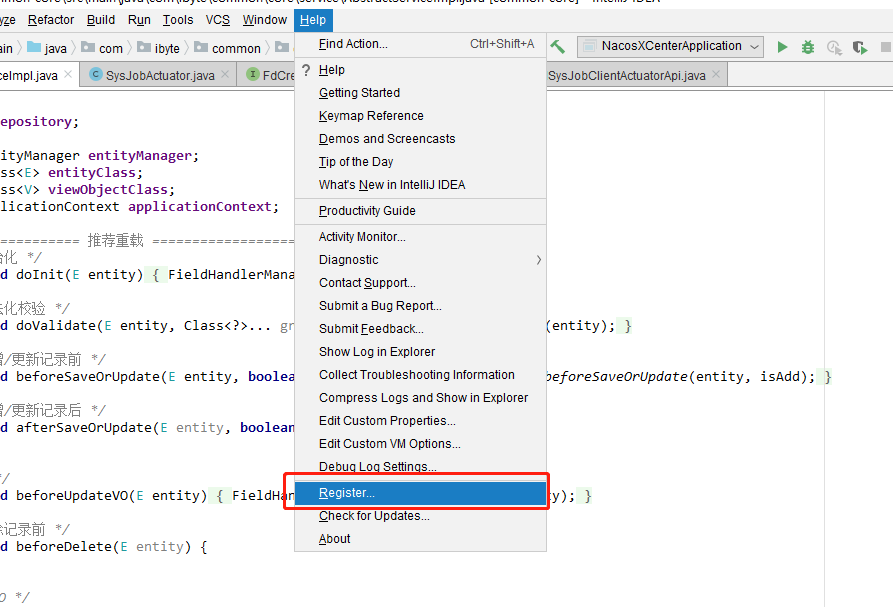
Task: Open Keymap Reference menu item
Action: coord(420,116)
